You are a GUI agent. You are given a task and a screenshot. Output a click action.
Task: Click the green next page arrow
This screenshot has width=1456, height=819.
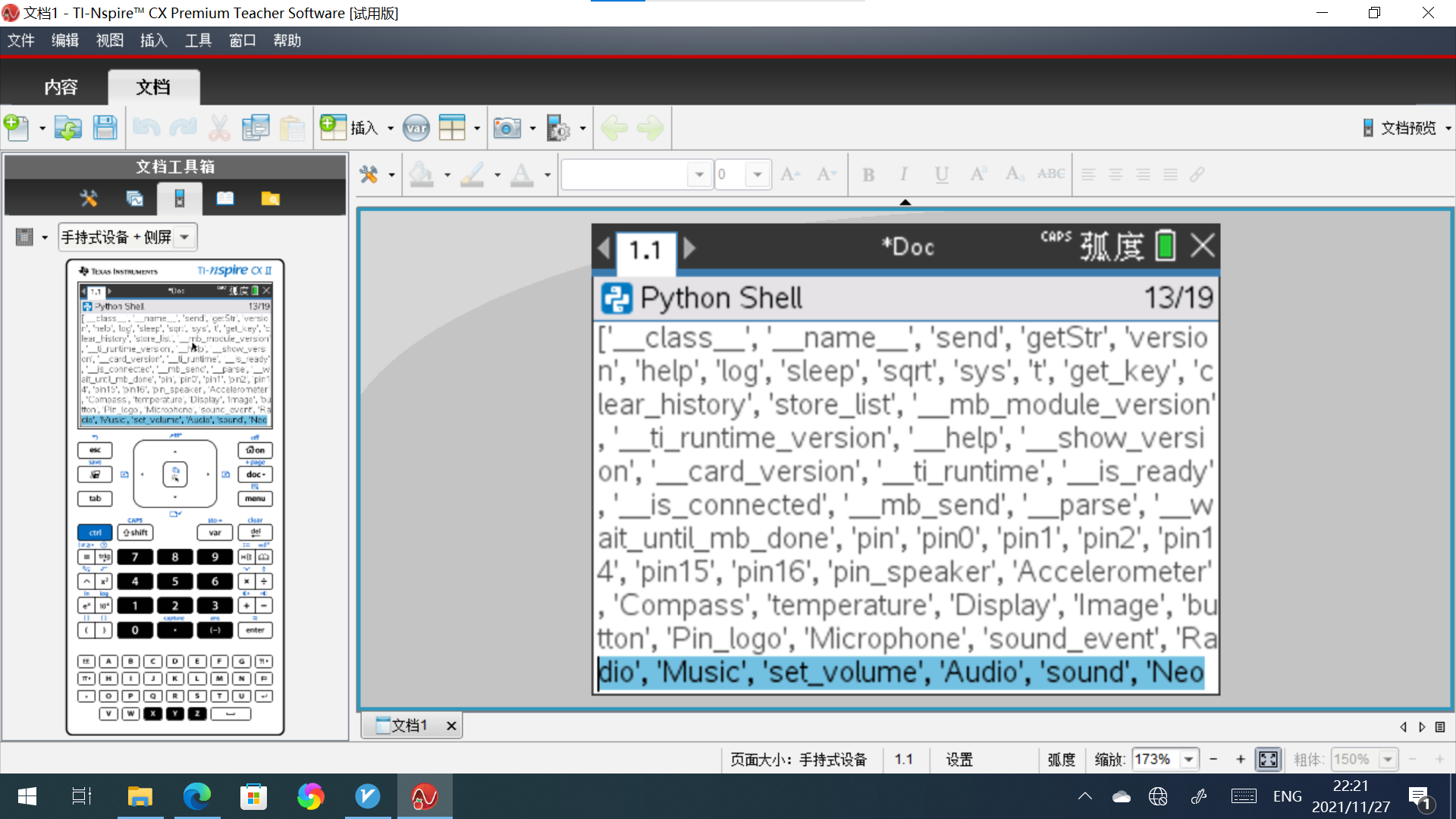pos(651,127)
